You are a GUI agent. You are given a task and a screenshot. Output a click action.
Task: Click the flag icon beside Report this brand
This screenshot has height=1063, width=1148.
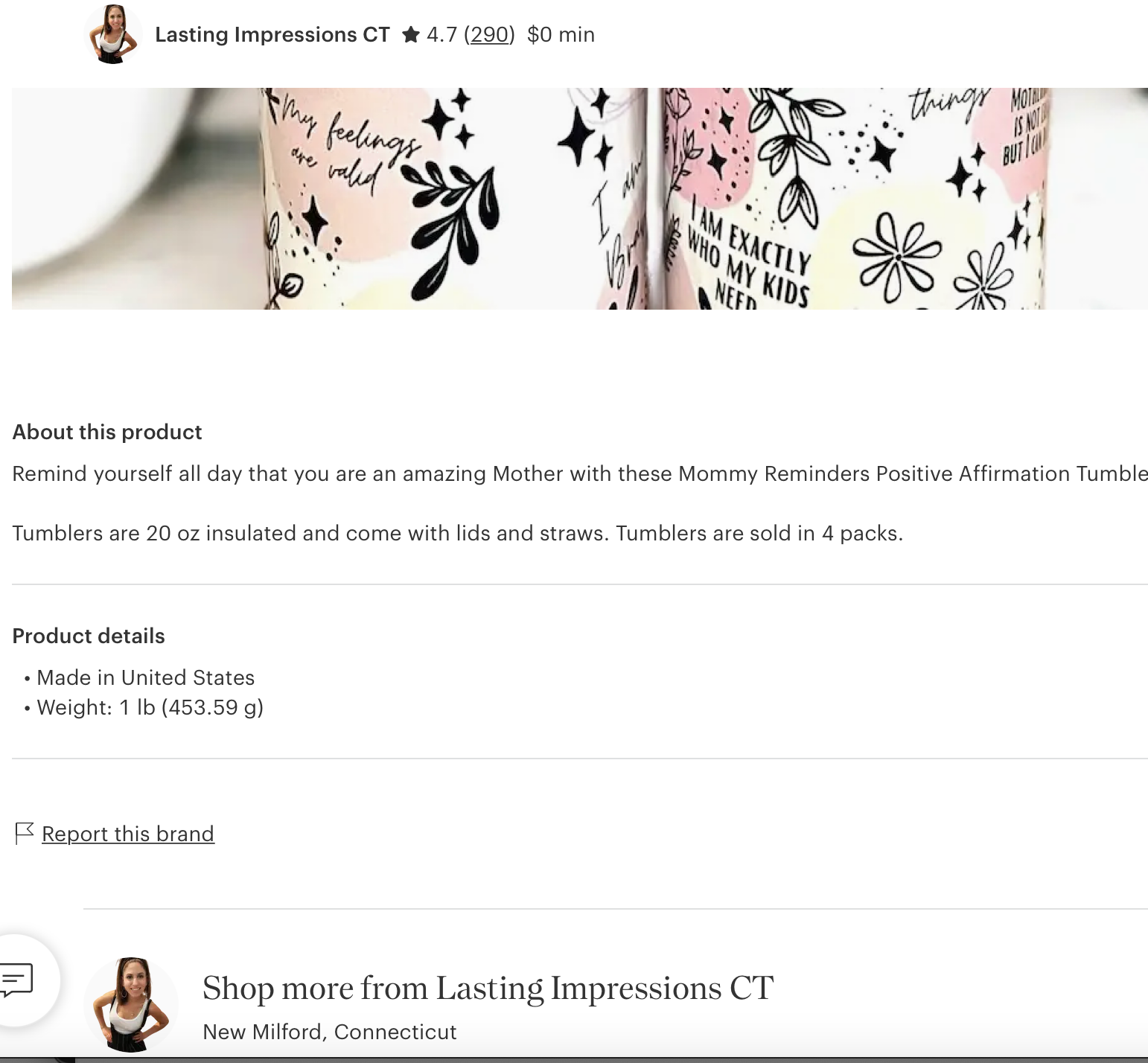tap(24, 833)
